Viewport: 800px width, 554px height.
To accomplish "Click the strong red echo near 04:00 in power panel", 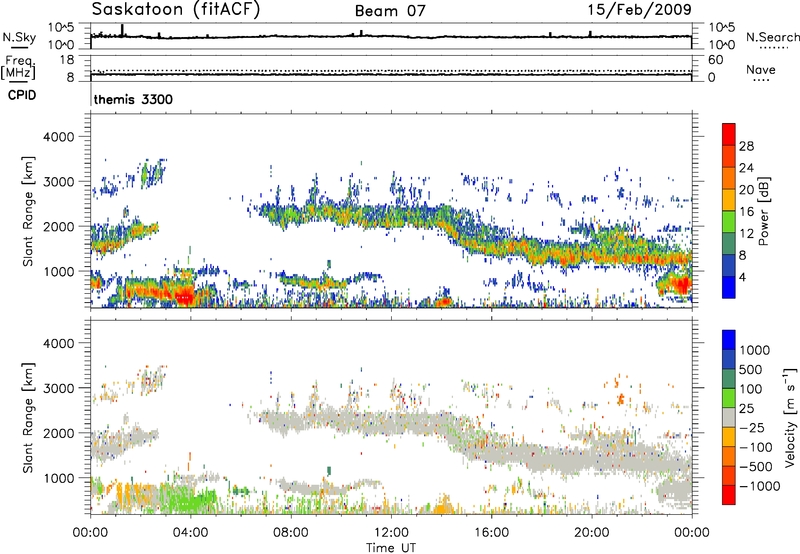I will [185, 296].
